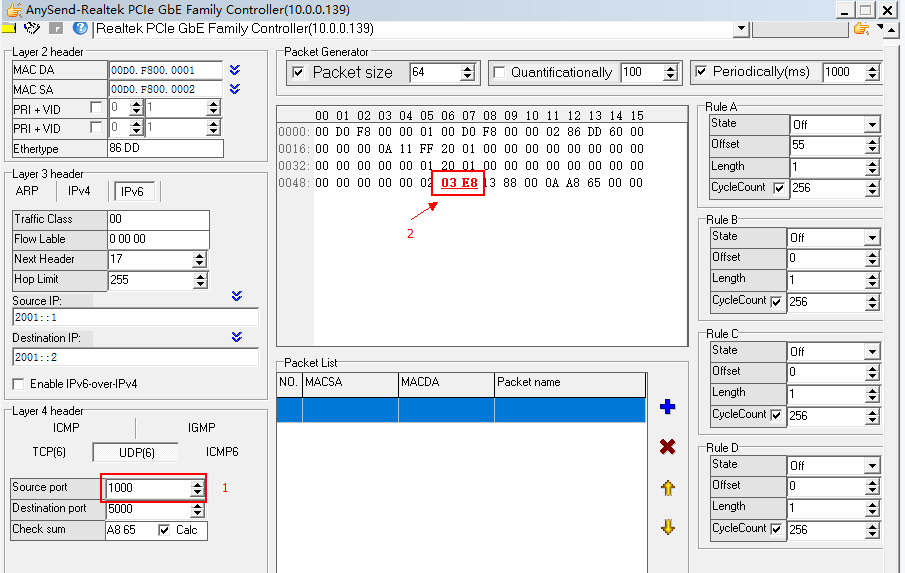Open the yellow folder toolbar icon
This screenshot has width=905, height=573.
(x=8, y=28)
